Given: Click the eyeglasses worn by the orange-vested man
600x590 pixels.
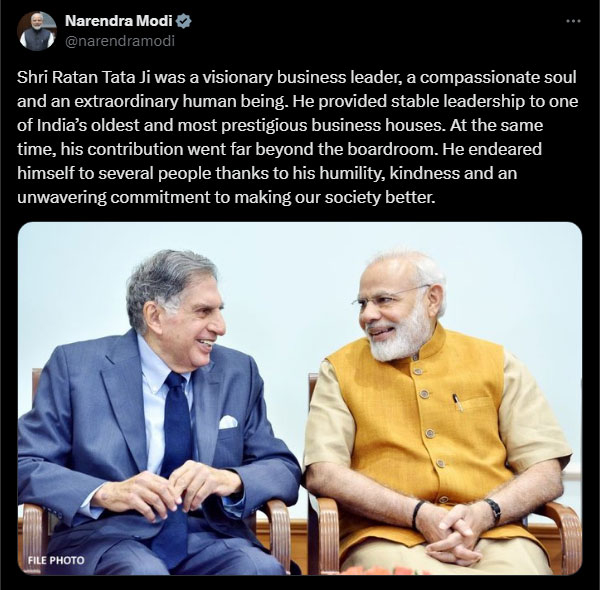Looking at the screenshot, I should point(390,295).
